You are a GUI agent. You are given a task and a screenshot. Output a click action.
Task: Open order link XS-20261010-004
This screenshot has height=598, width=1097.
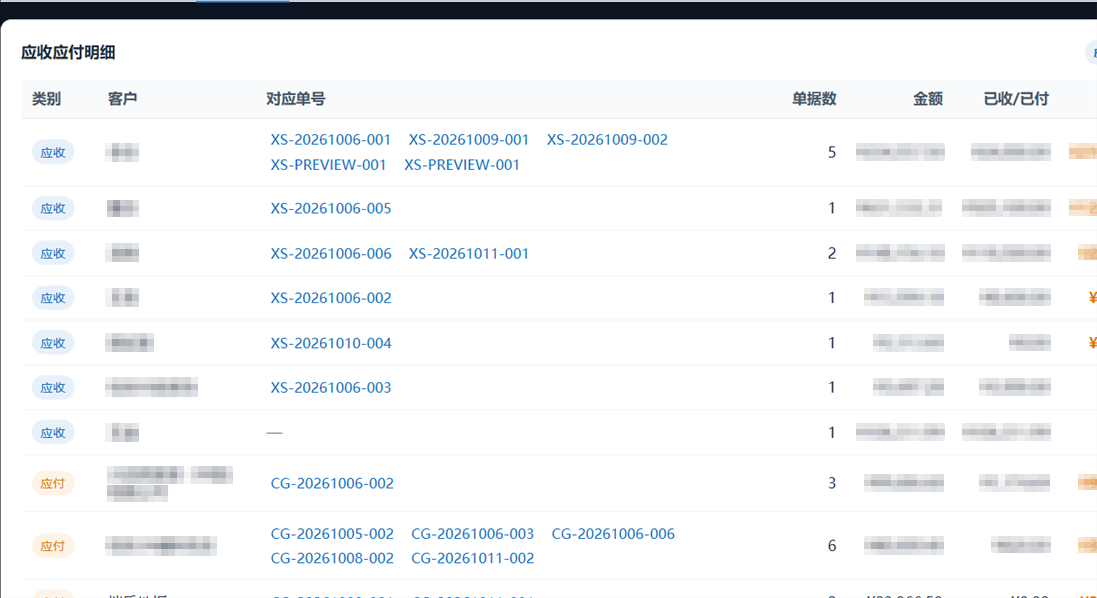pyautogui.click(x=331, y=343)
